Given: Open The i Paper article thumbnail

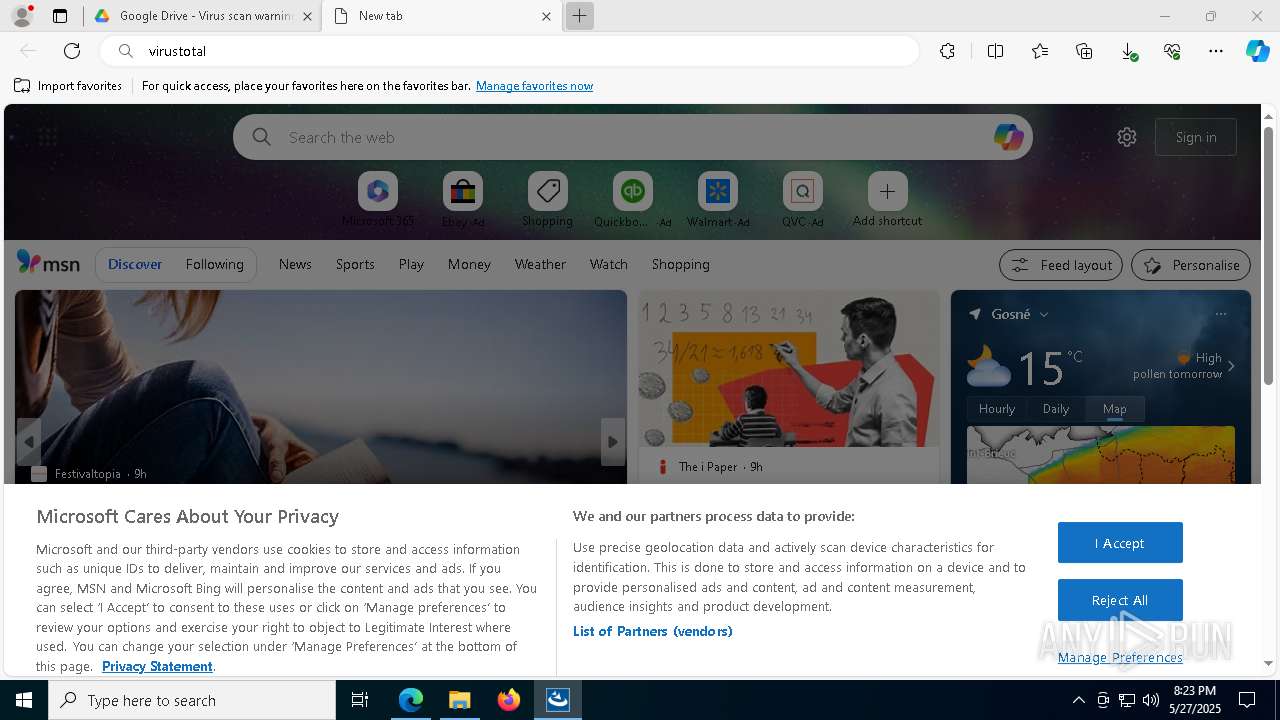Looking at the screenshot, I should point(789,369).
